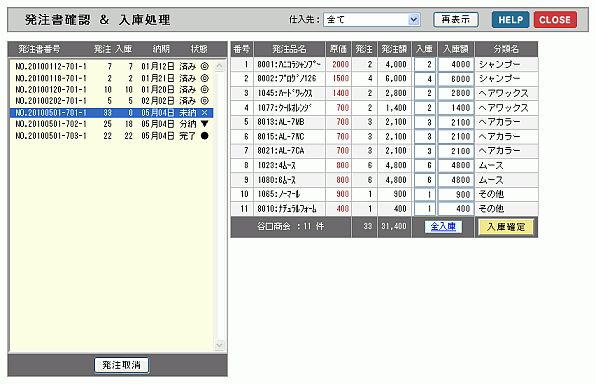Open the 仕入先 supplier dropdown

pyautogui.click(x=371, y=19)
